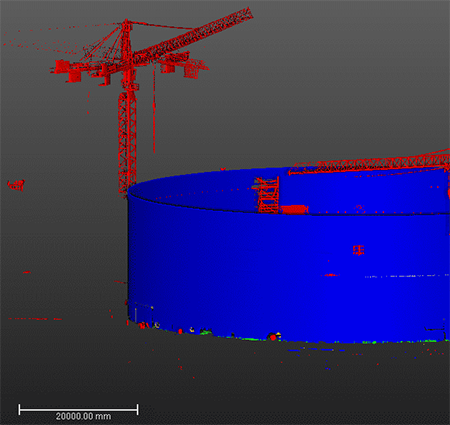The image size is (450, 425).
Task: Click the 20000.00 mm scale bar label
Action: 83,416
